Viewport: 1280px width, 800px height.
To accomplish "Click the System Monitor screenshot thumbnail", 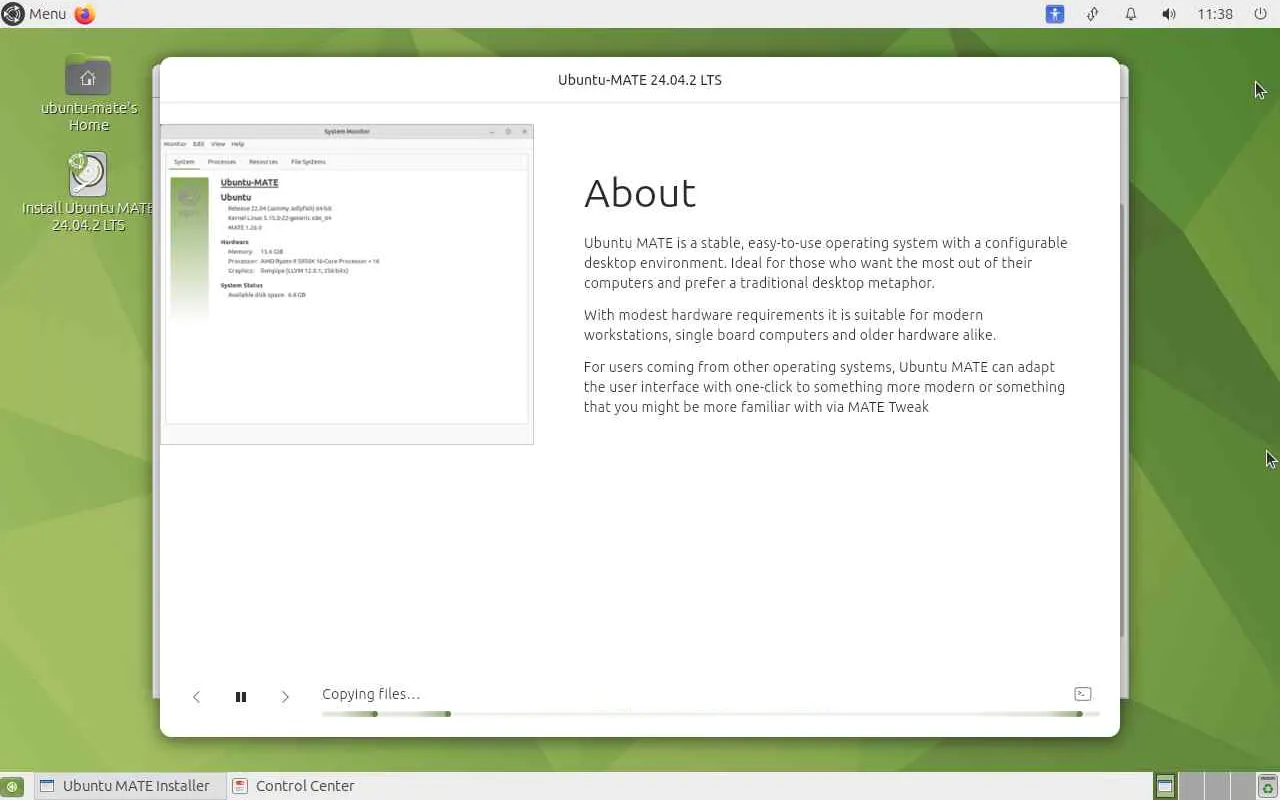I will 347,284.
